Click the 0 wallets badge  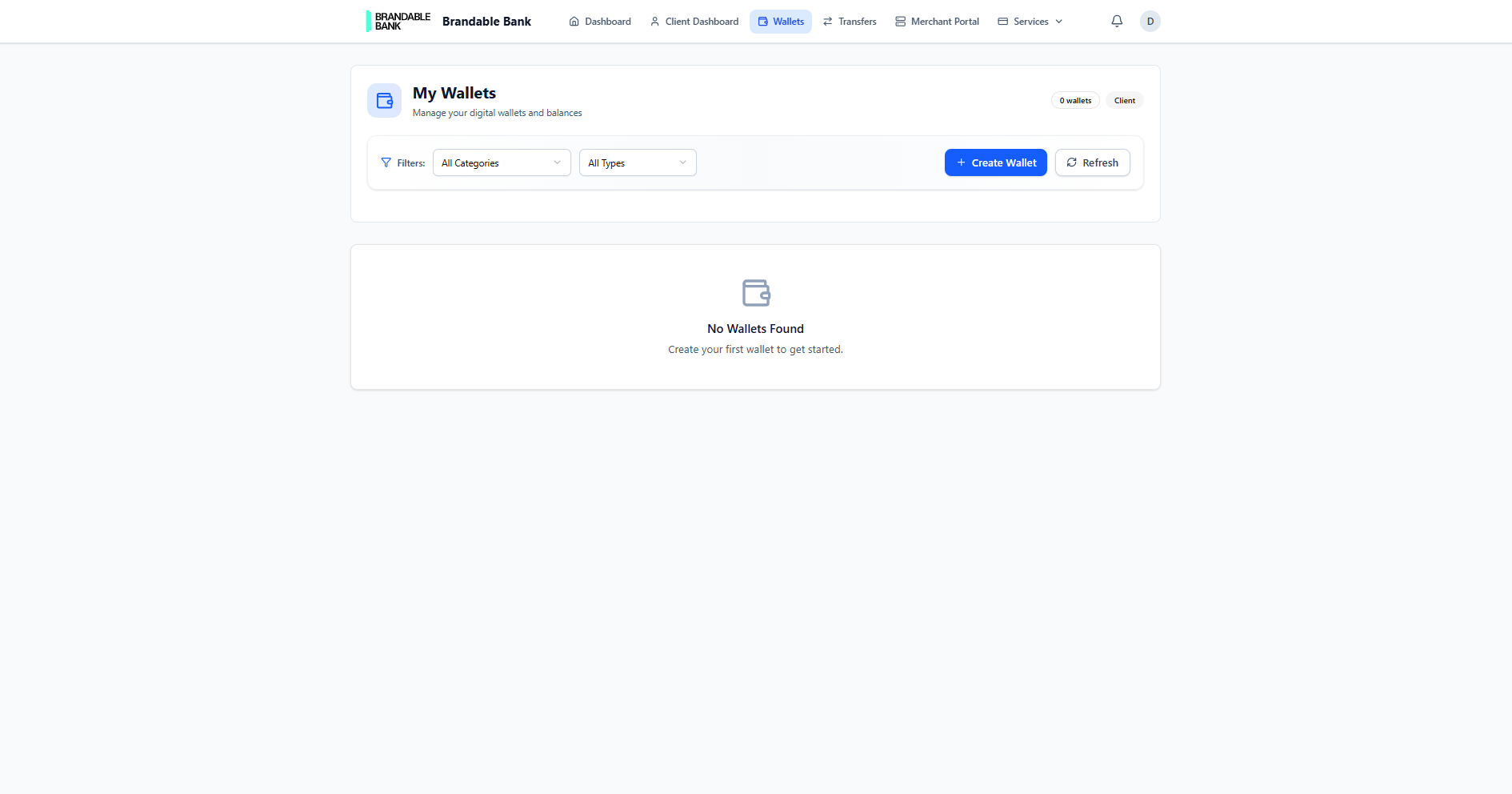(x=1074, y=100)
